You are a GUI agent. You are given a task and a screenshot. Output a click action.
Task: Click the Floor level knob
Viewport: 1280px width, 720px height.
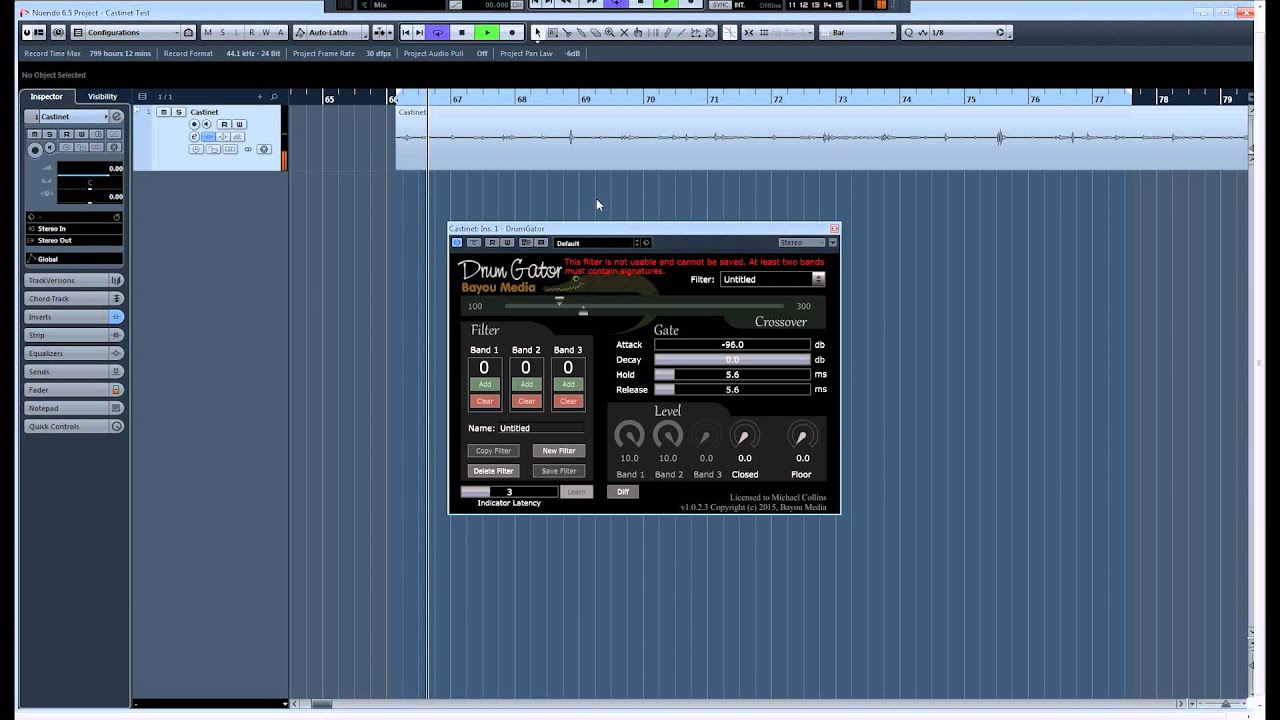click(801, 435)
